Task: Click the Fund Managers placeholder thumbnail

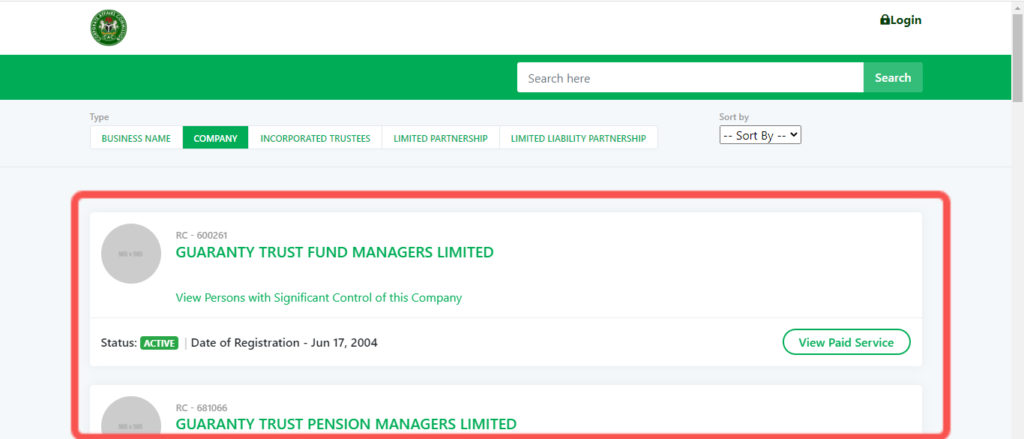Action: (x=131, y=253)
